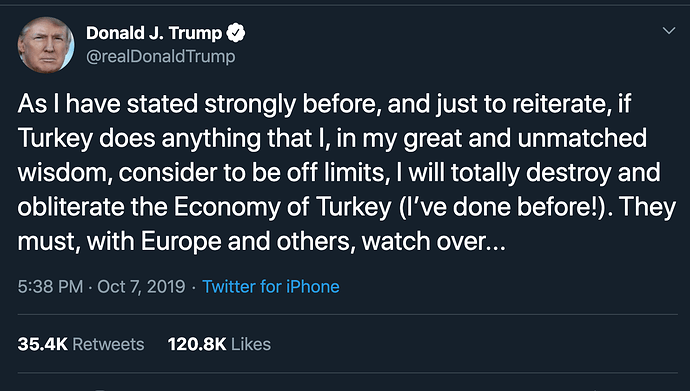The width and height of the screenshot is (690, 391).
Task: Click the trailing ellipsis after 'watch over'
Action: [x=496, y=242]
